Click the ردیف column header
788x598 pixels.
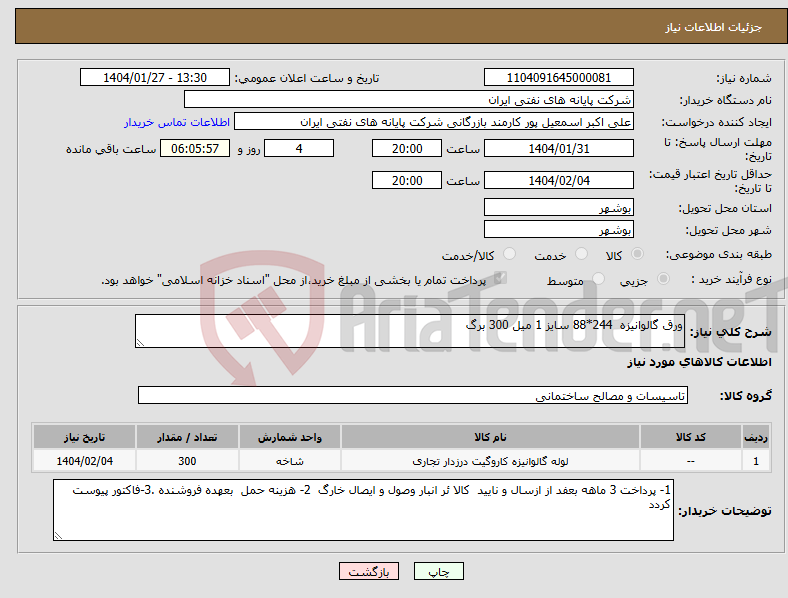tap(756, 437)
